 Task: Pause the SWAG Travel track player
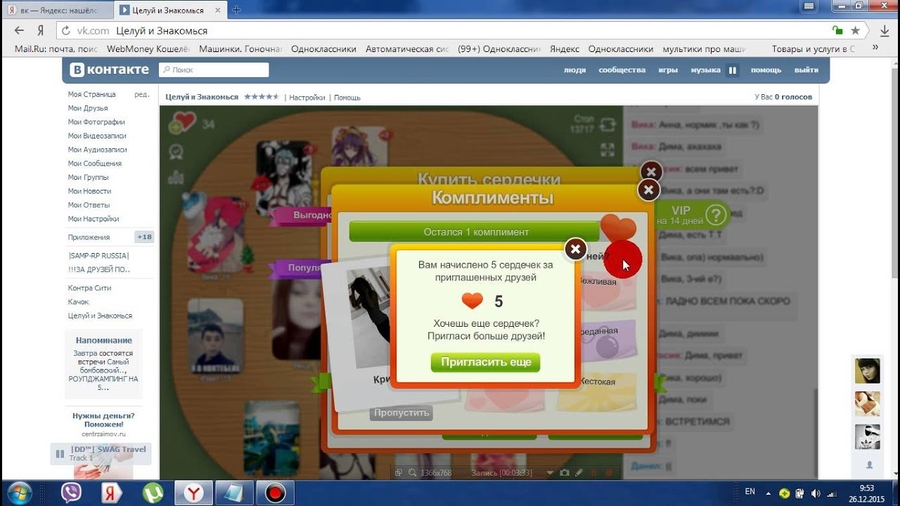coord(60,453)
